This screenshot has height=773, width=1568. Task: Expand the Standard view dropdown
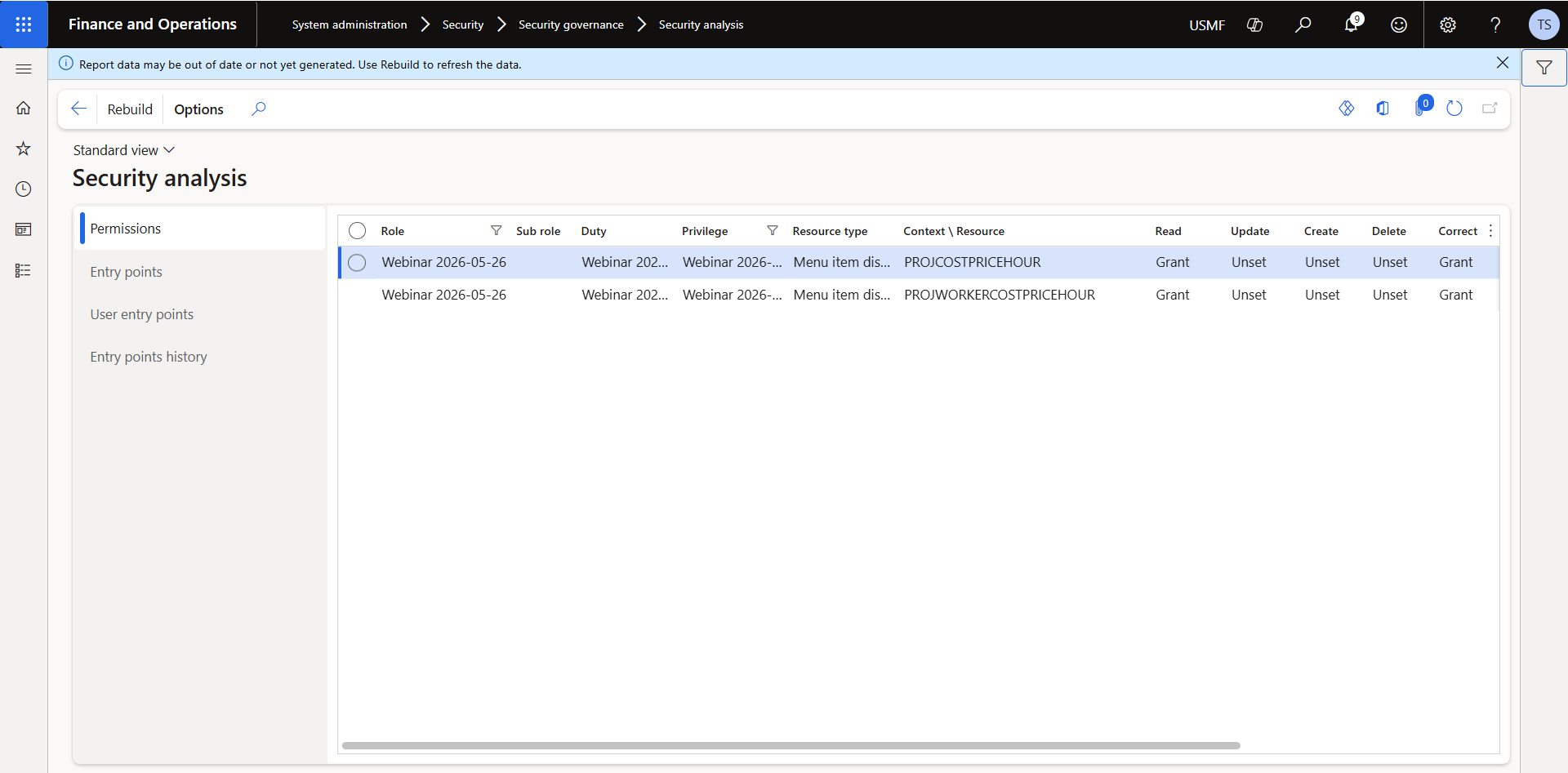[x=124, y=150]
